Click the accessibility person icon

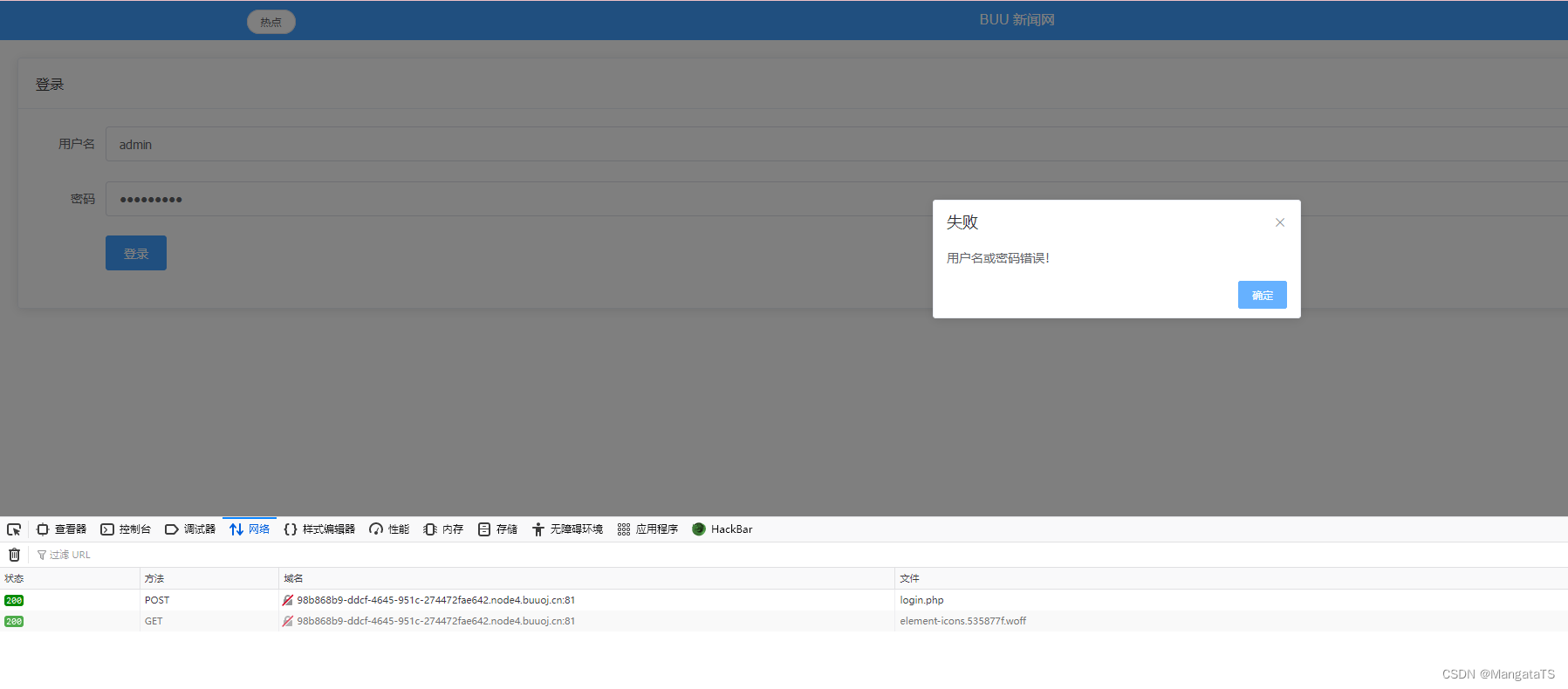click(538, 529)
